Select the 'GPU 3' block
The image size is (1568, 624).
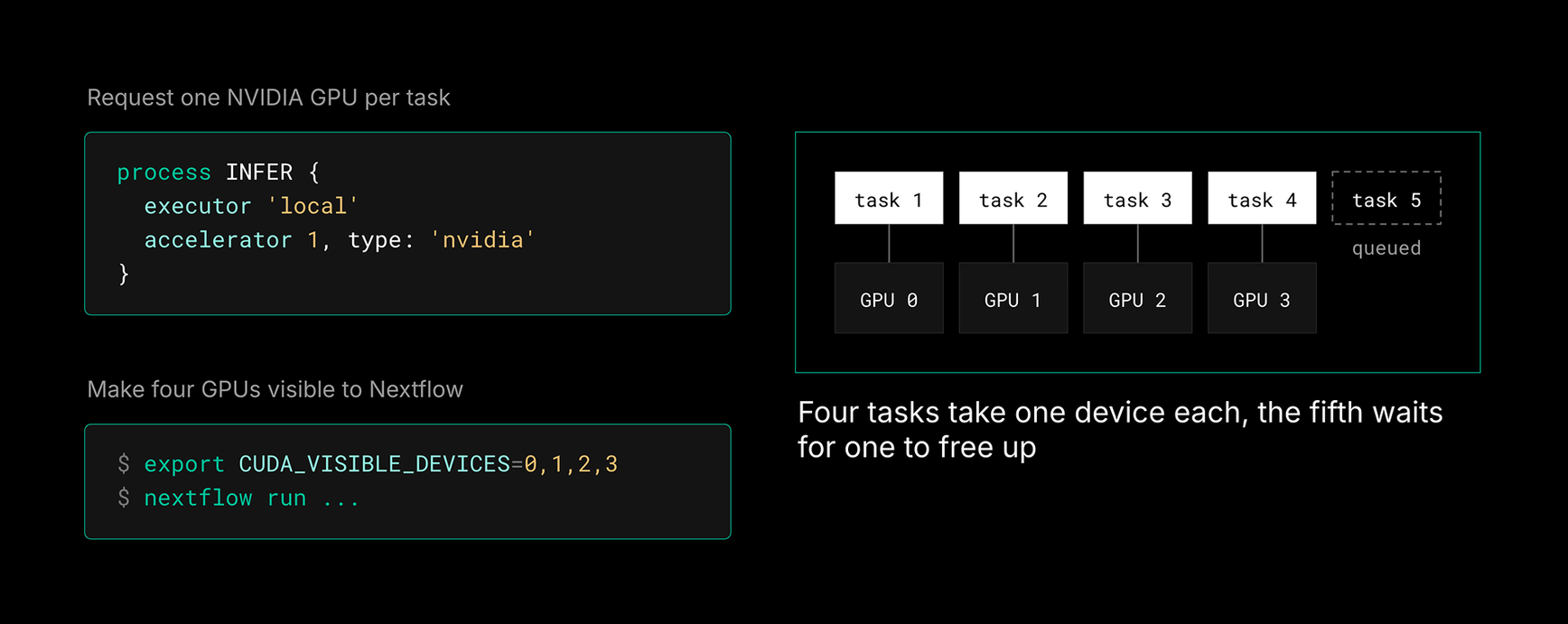pyautogui.click(x=1262, y=298)
